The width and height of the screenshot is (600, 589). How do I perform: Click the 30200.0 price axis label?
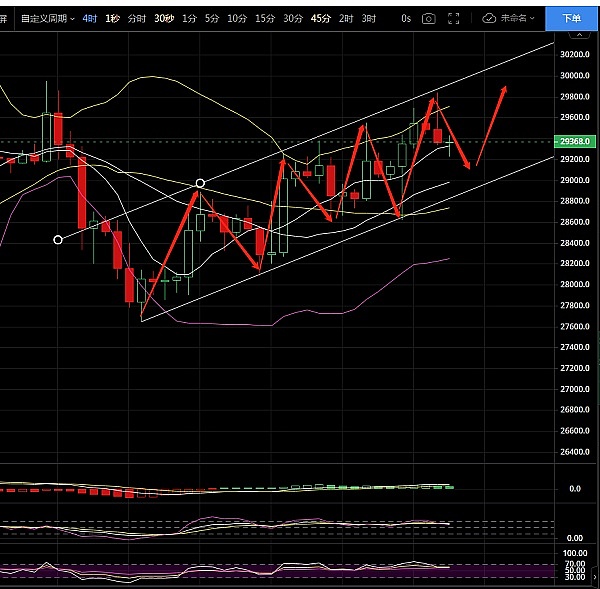(575, 55)
